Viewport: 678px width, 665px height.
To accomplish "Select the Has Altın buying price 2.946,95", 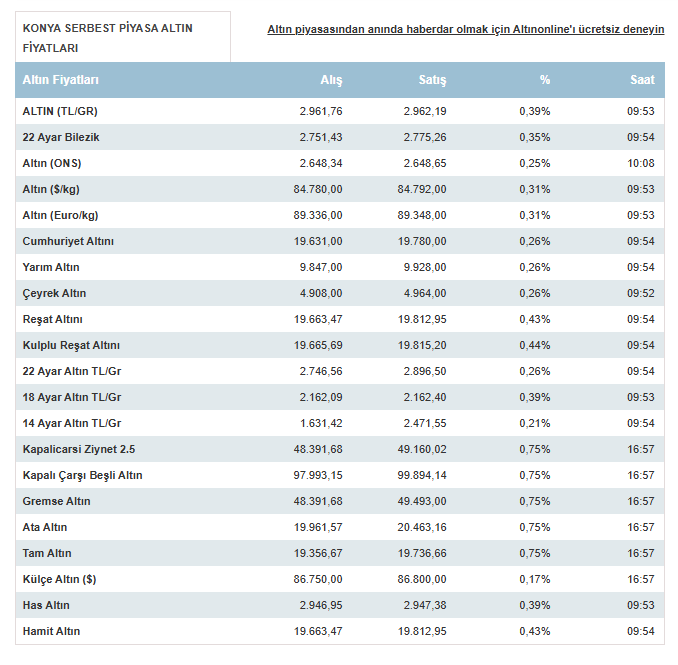I will tap(321, 605).
